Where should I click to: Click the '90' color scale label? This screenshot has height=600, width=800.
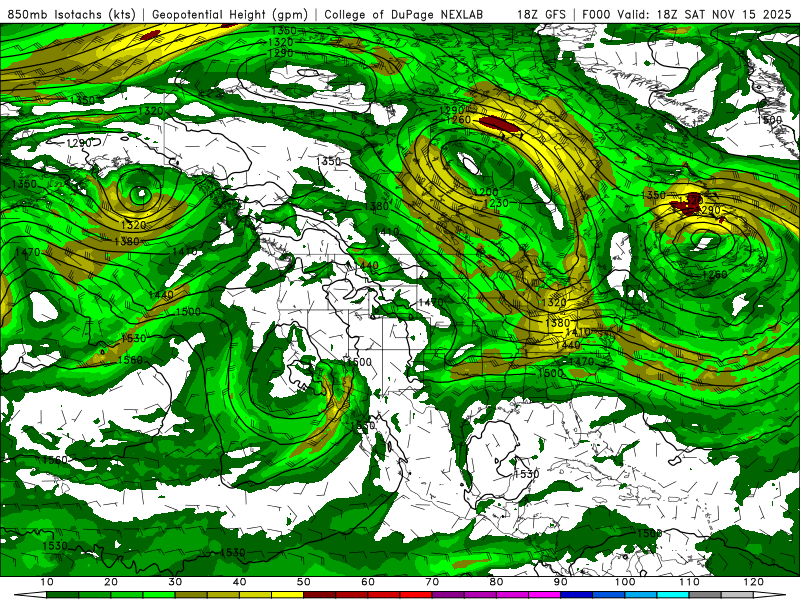click(561, 582)
